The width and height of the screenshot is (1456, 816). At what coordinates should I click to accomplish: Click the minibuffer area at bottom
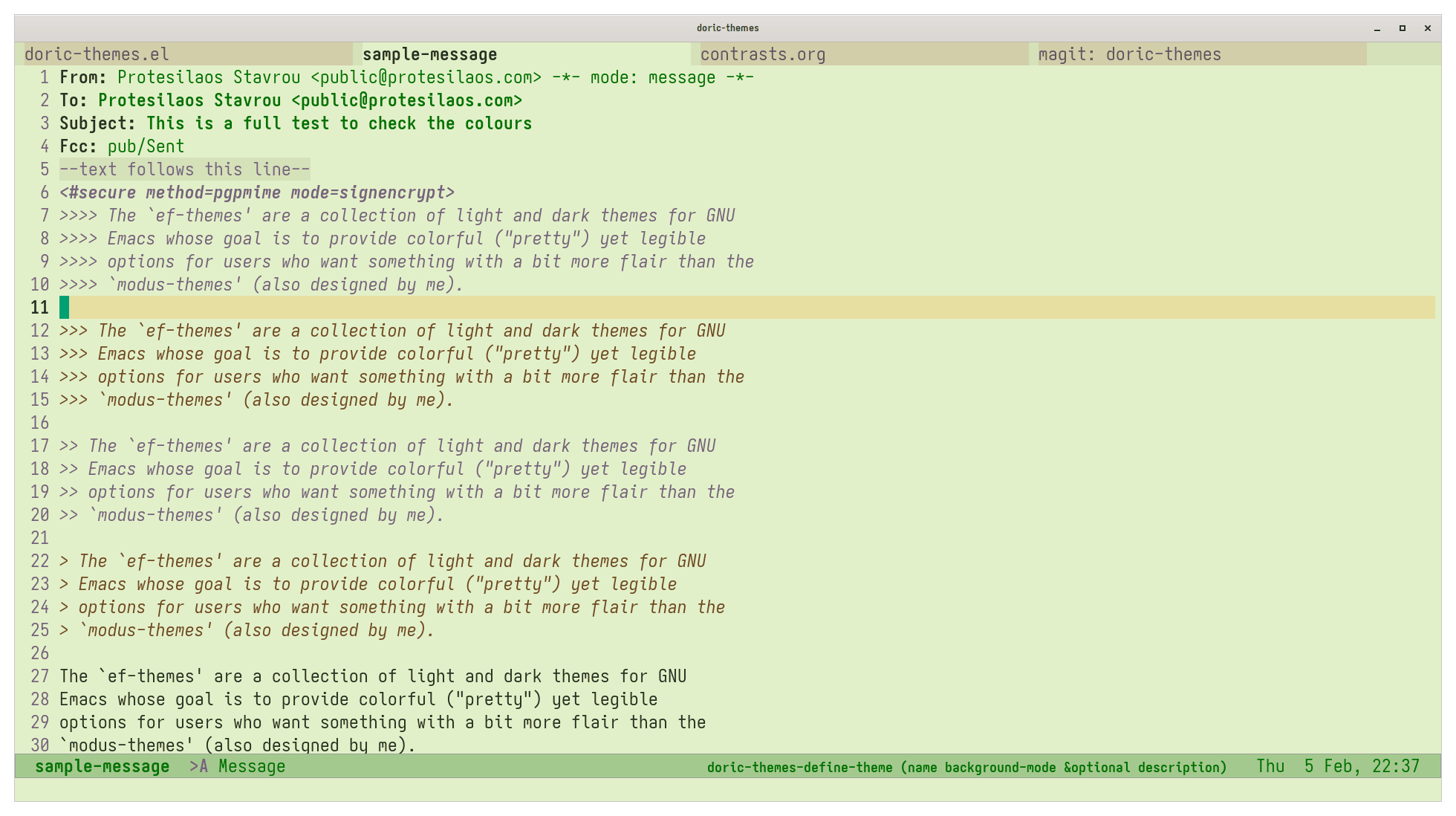pyautogui.click(x=728, y=789)
